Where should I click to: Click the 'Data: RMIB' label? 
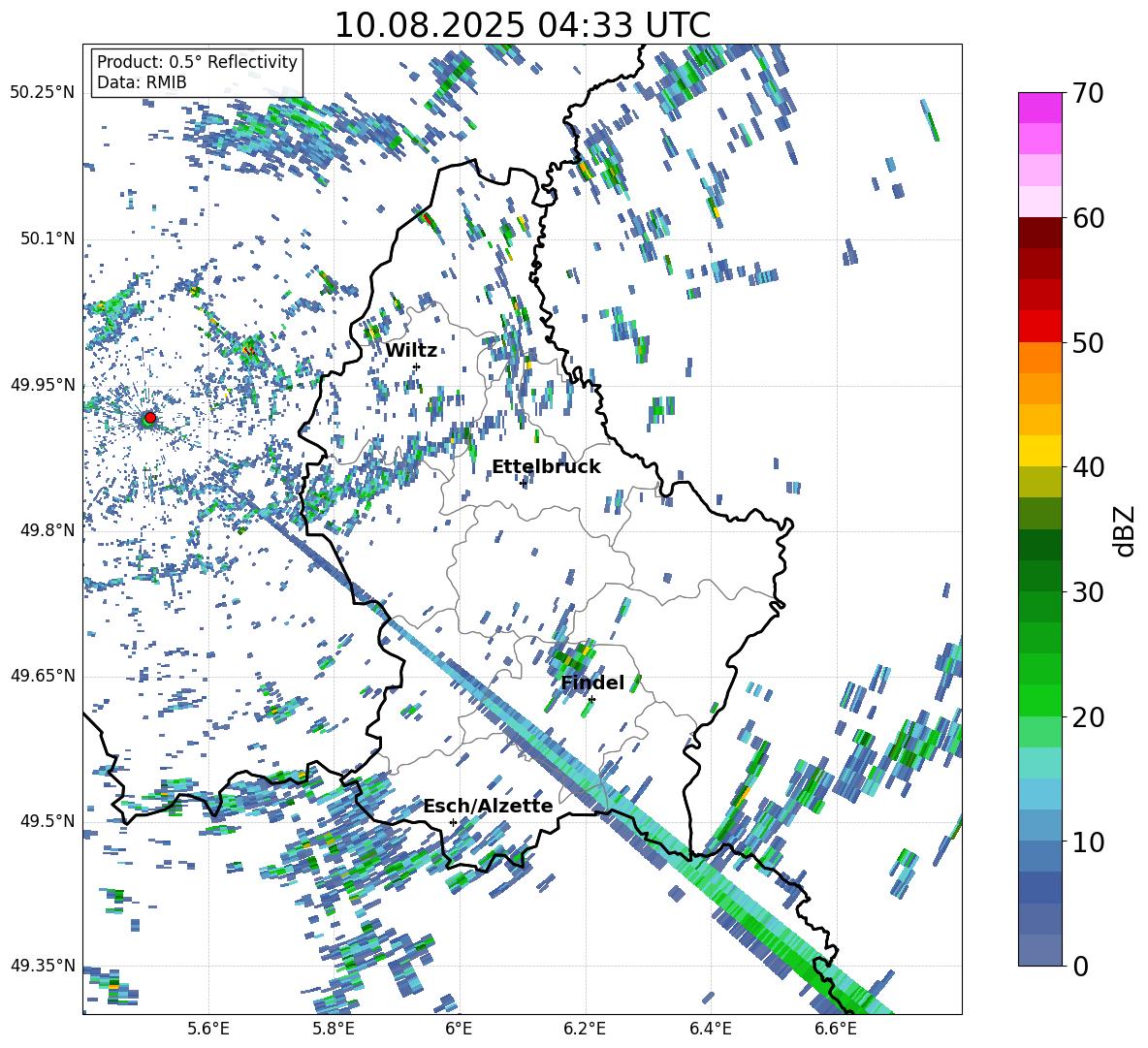tap(142, 82)
